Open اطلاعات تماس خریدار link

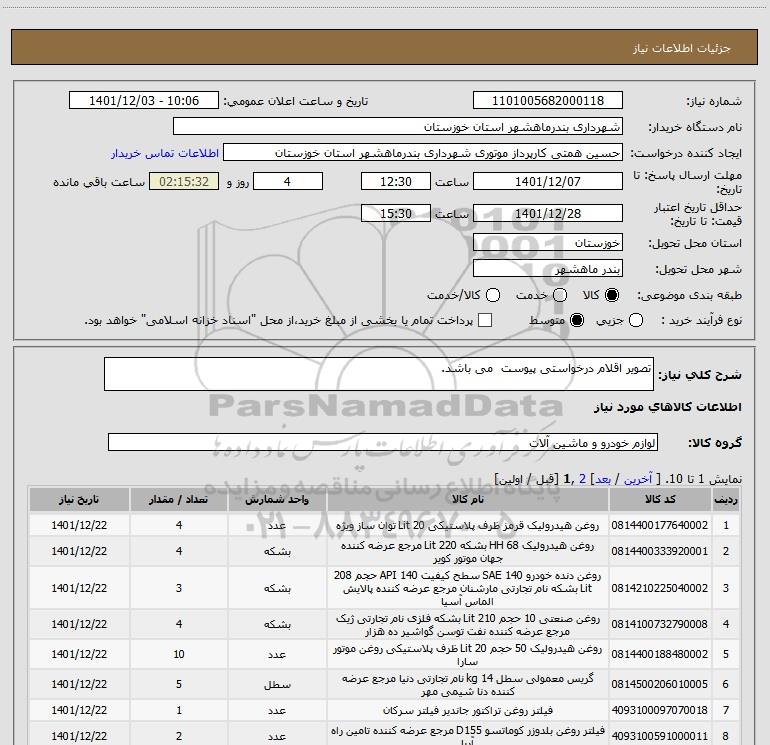(165, 153)
